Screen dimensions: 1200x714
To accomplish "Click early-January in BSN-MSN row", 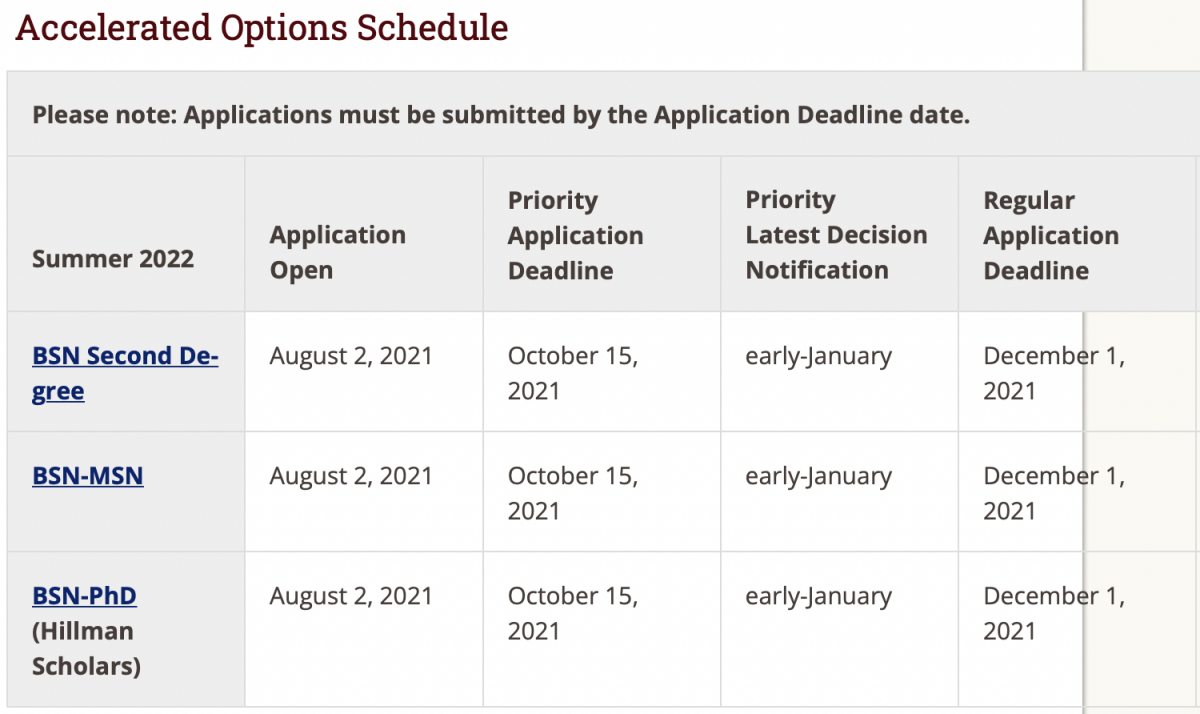I will (x=818, y=476).
